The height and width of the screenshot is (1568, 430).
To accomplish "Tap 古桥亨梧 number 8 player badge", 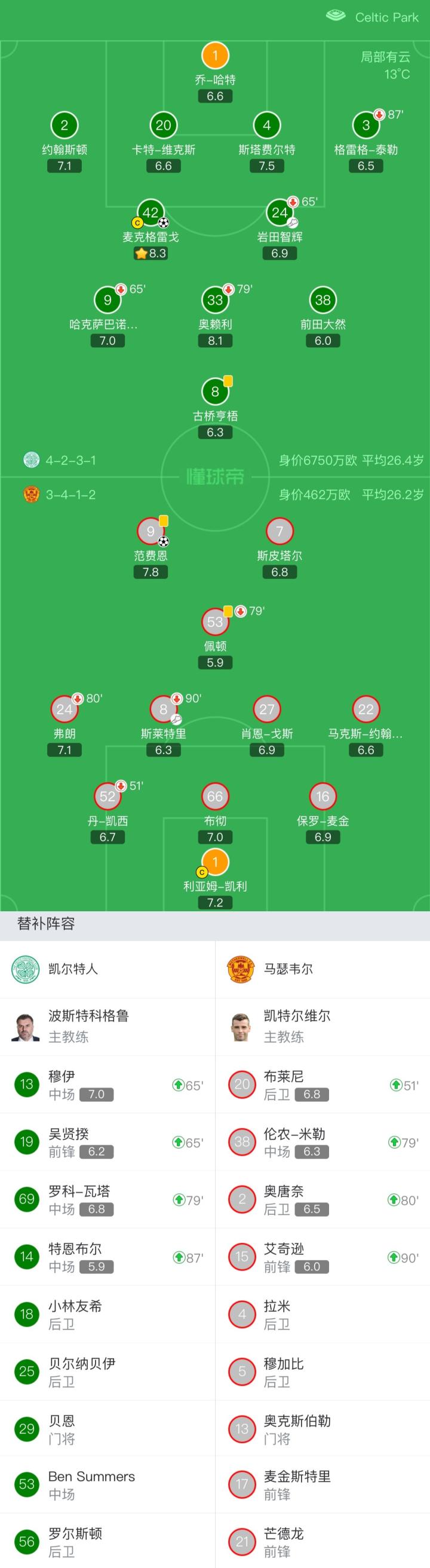I will tap(214, 391).
